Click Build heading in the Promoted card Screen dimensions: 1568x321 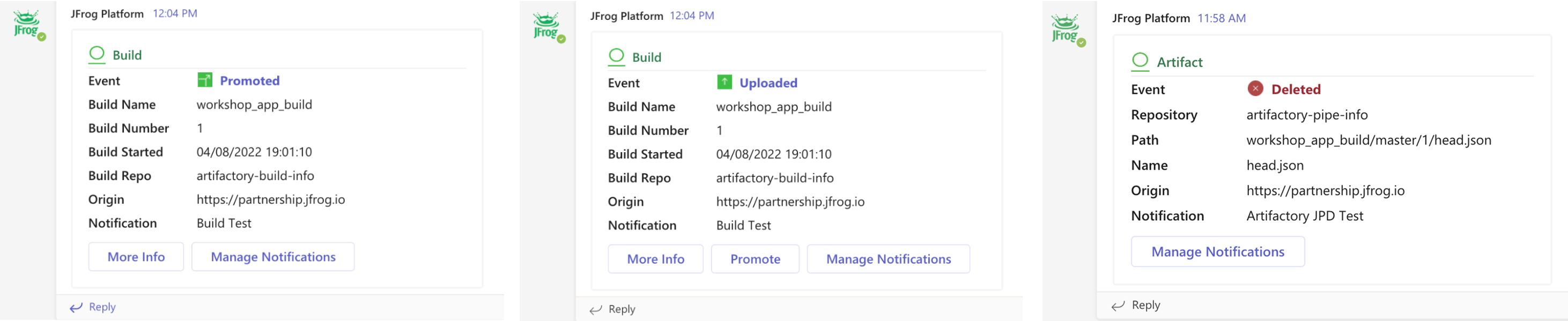coord(127,55)
